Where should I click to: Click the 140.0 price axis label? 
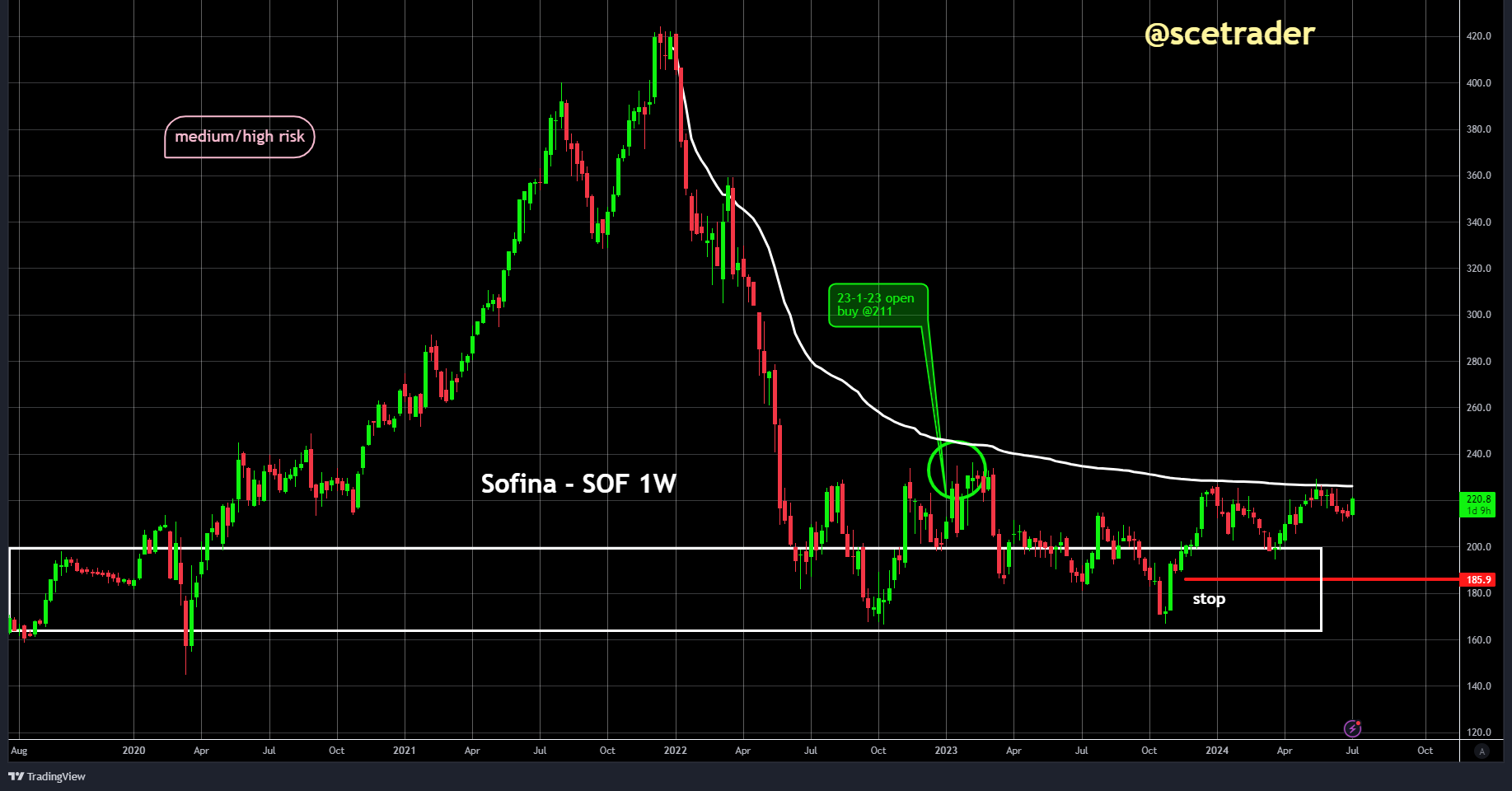point(1478,686)
